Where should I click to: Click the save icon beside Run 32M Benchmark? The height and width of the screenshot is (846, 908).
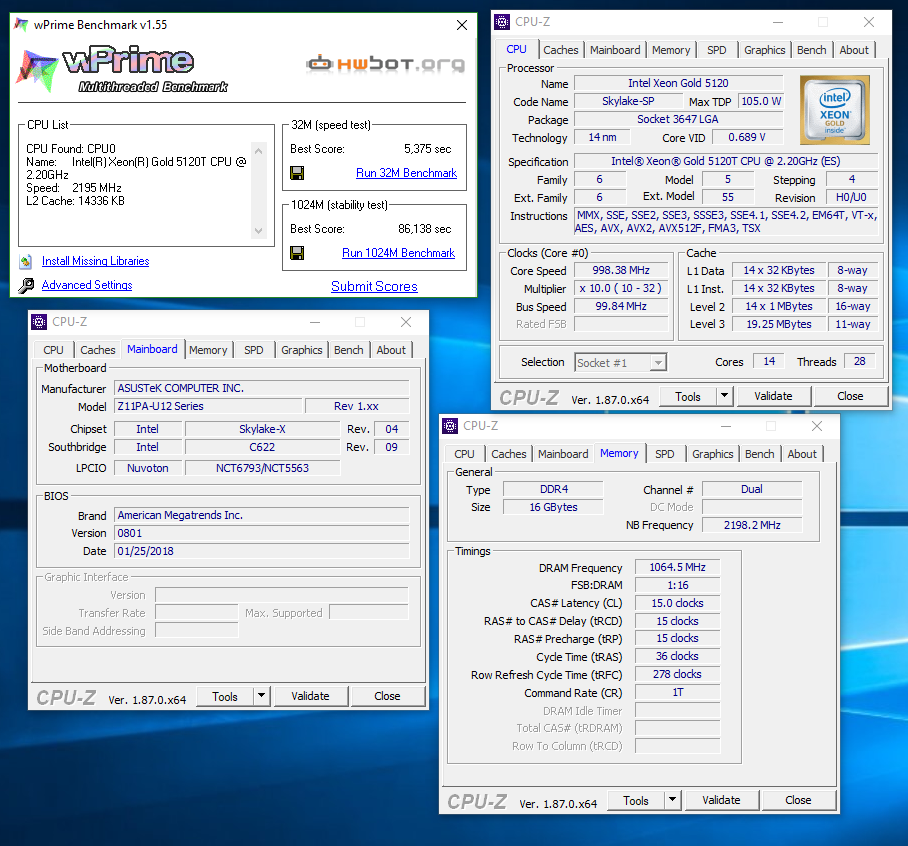click(297, 173)
